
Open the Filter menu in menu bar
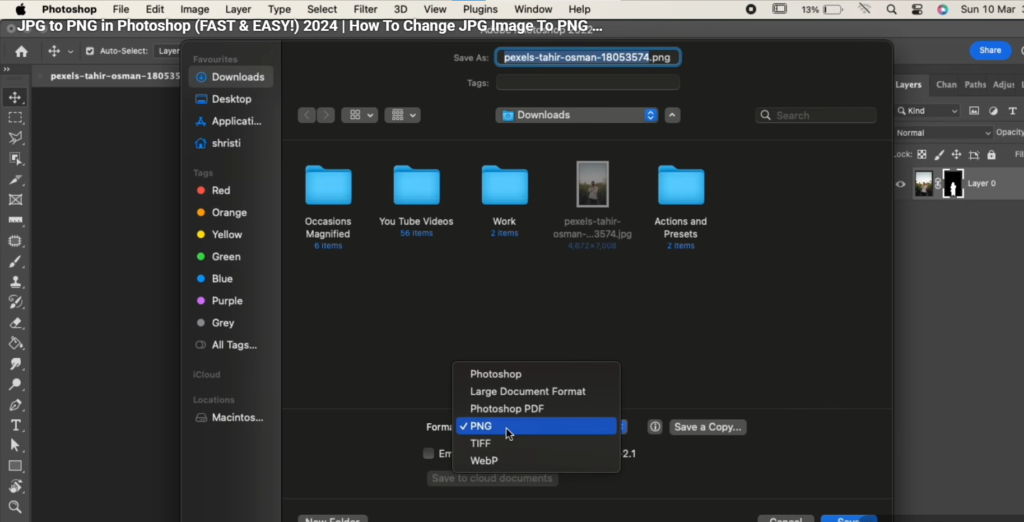pyautogui.click(x=365, y=9)
